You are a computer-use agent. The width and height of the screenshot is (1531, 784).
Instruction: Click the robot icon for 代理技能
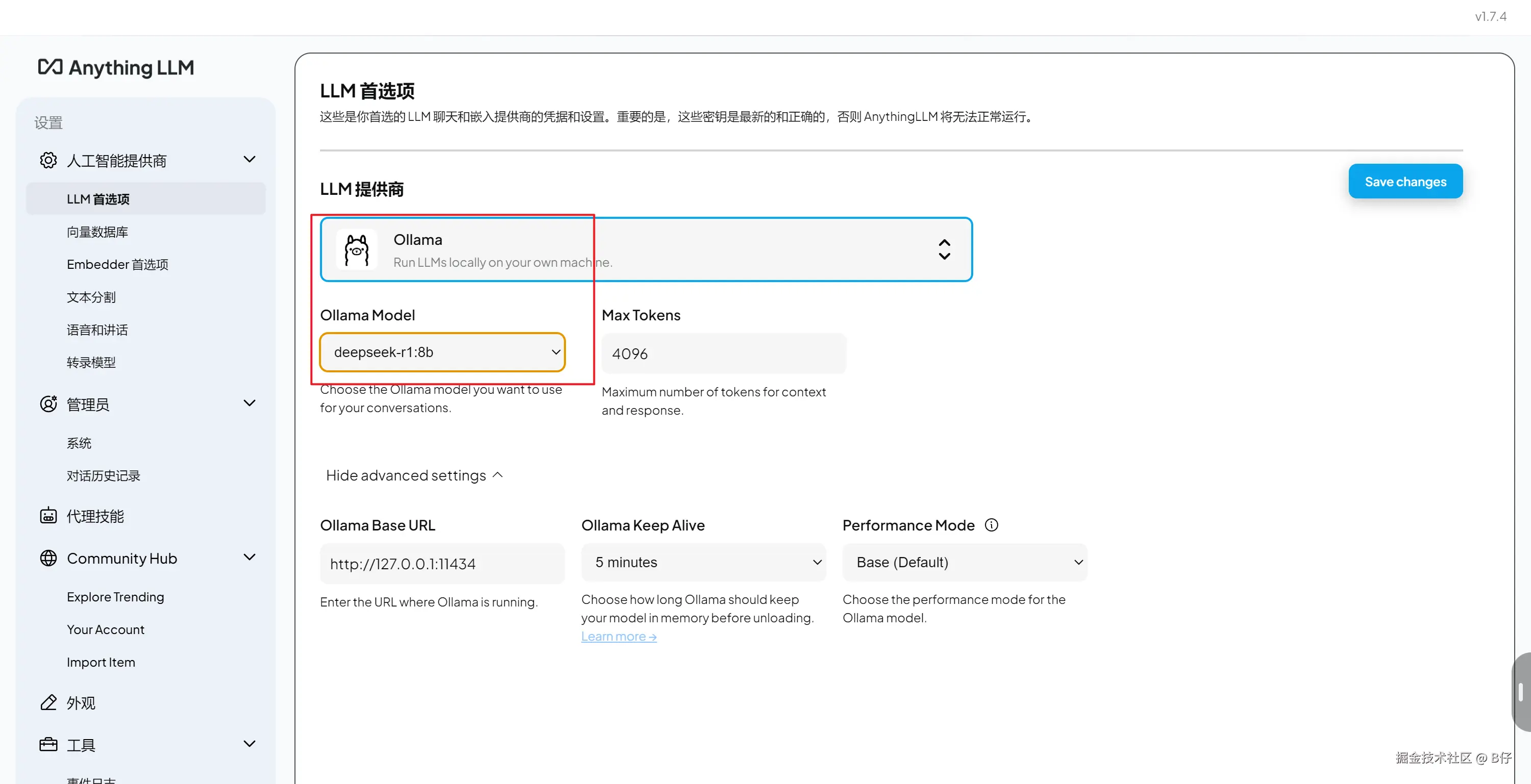coord(48,516)
